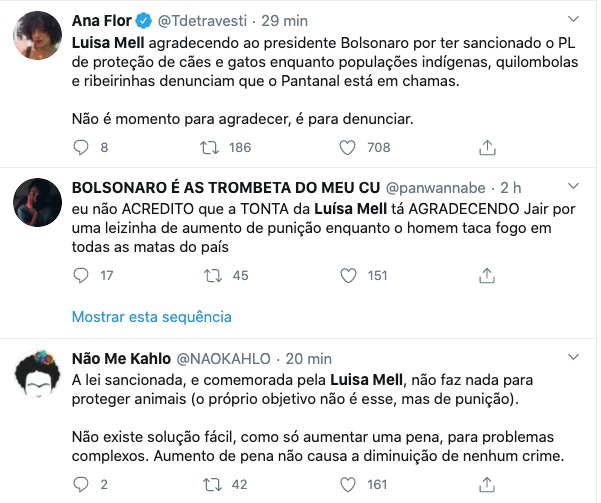
Task: Like Ana Flor's tweet
Action: (348, 148)
